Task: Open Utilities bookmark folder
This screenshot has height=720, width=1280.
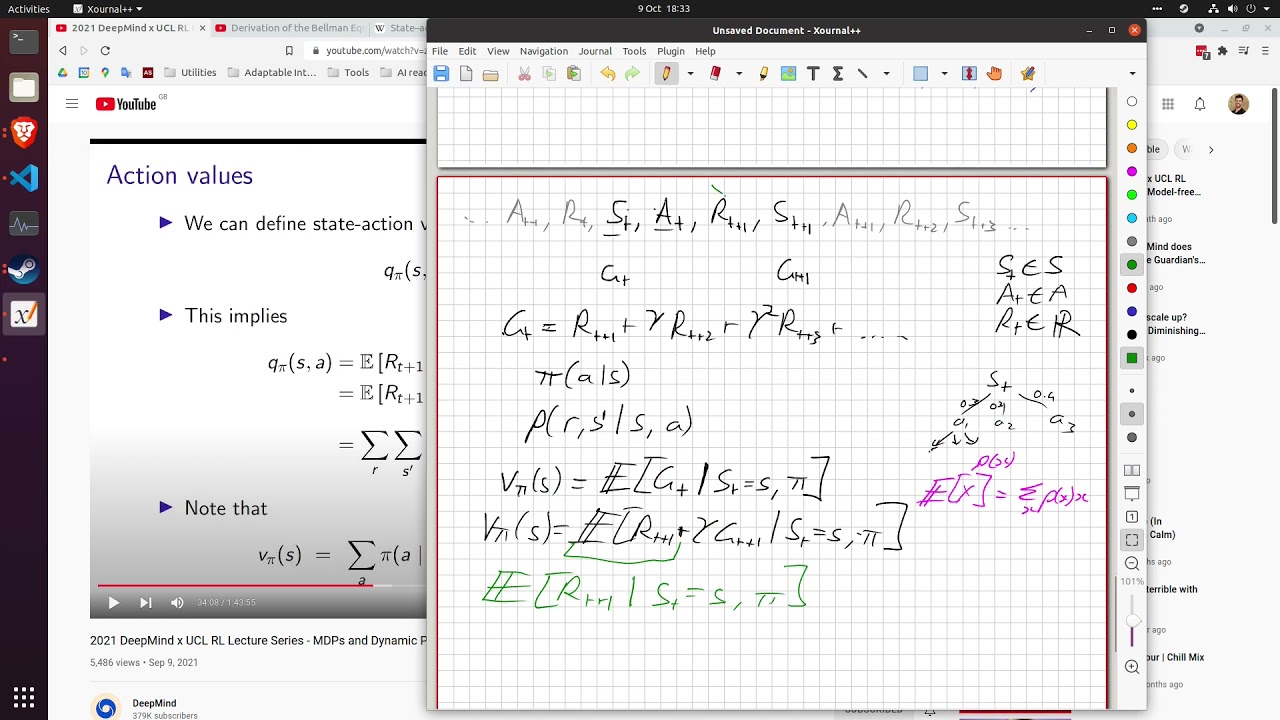Action: point(190,72)
